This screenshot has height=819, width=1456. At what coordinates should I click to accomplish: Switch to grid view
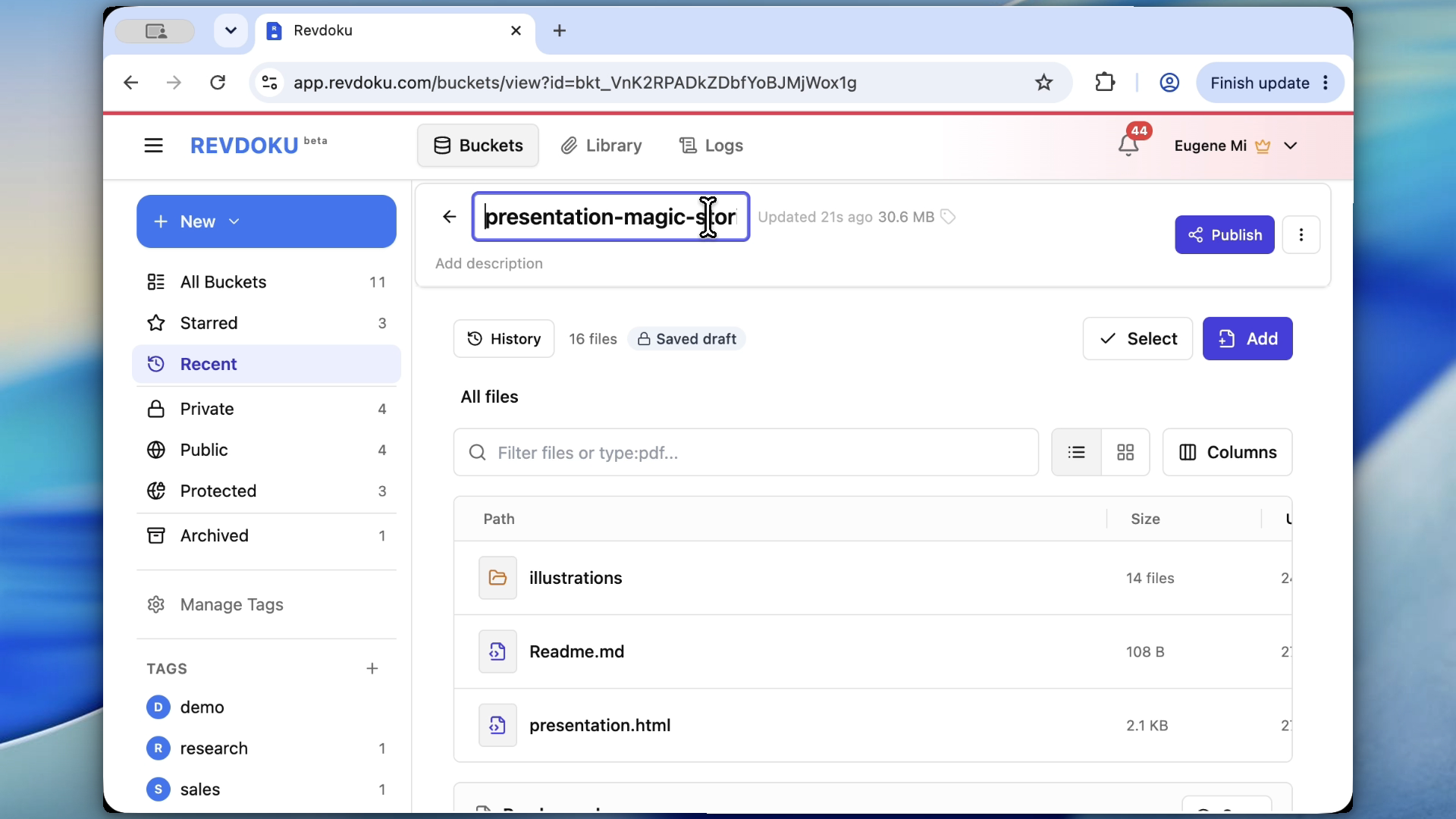click(1125, 453)
